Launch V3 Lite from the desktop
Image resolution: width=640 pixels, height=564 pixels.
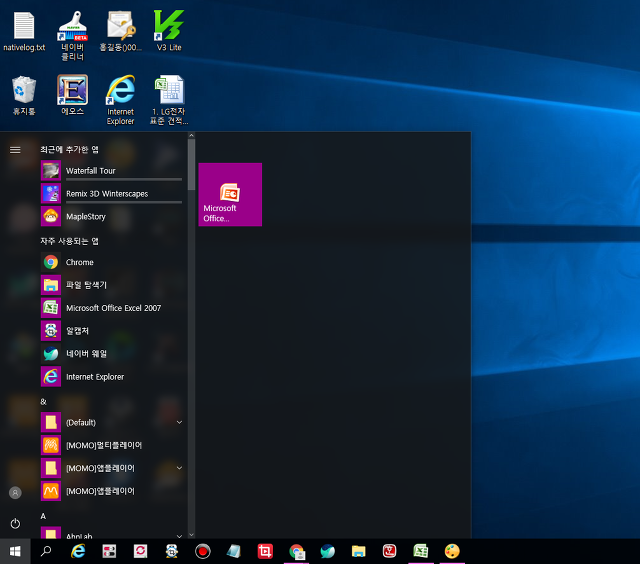coord(169,31)
